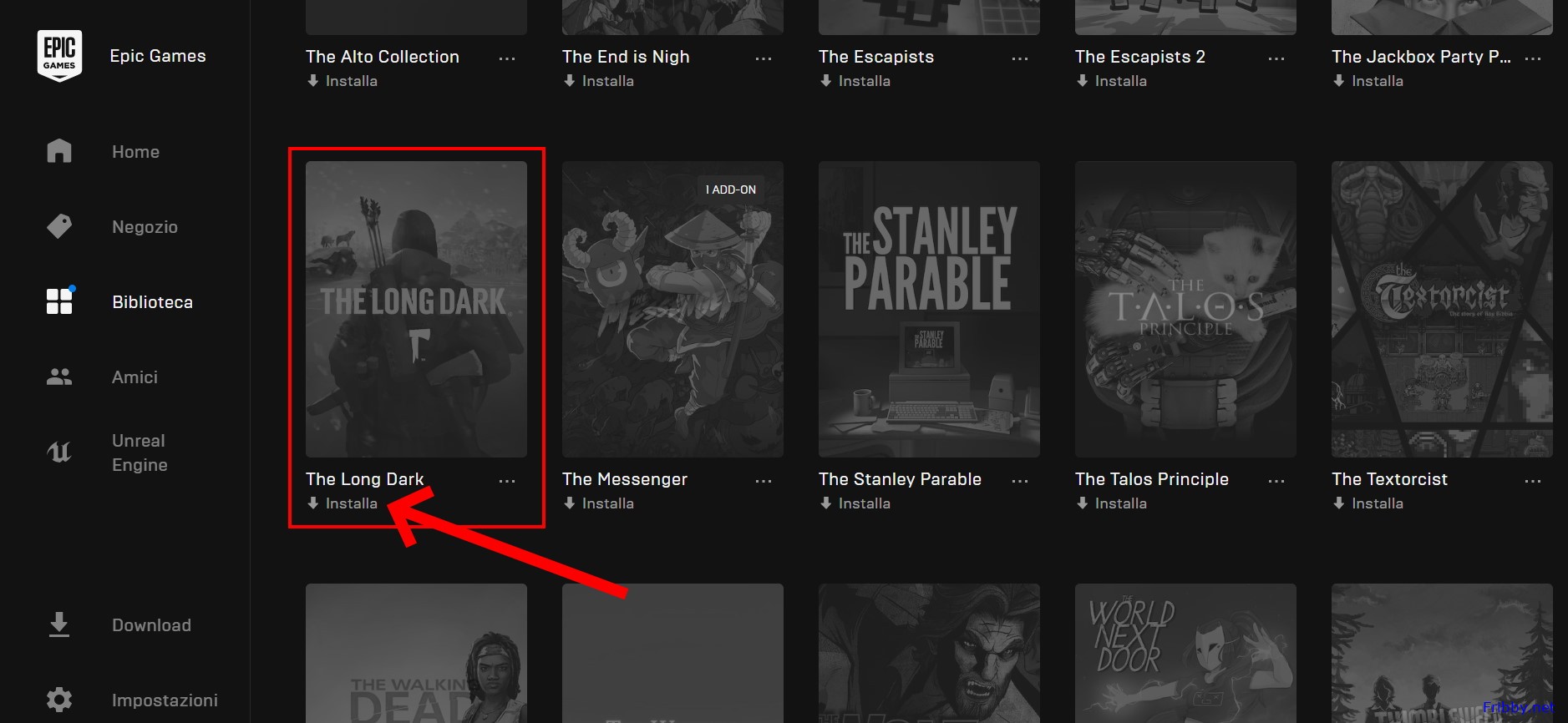Click The Messenger title text

coord(625,479)
